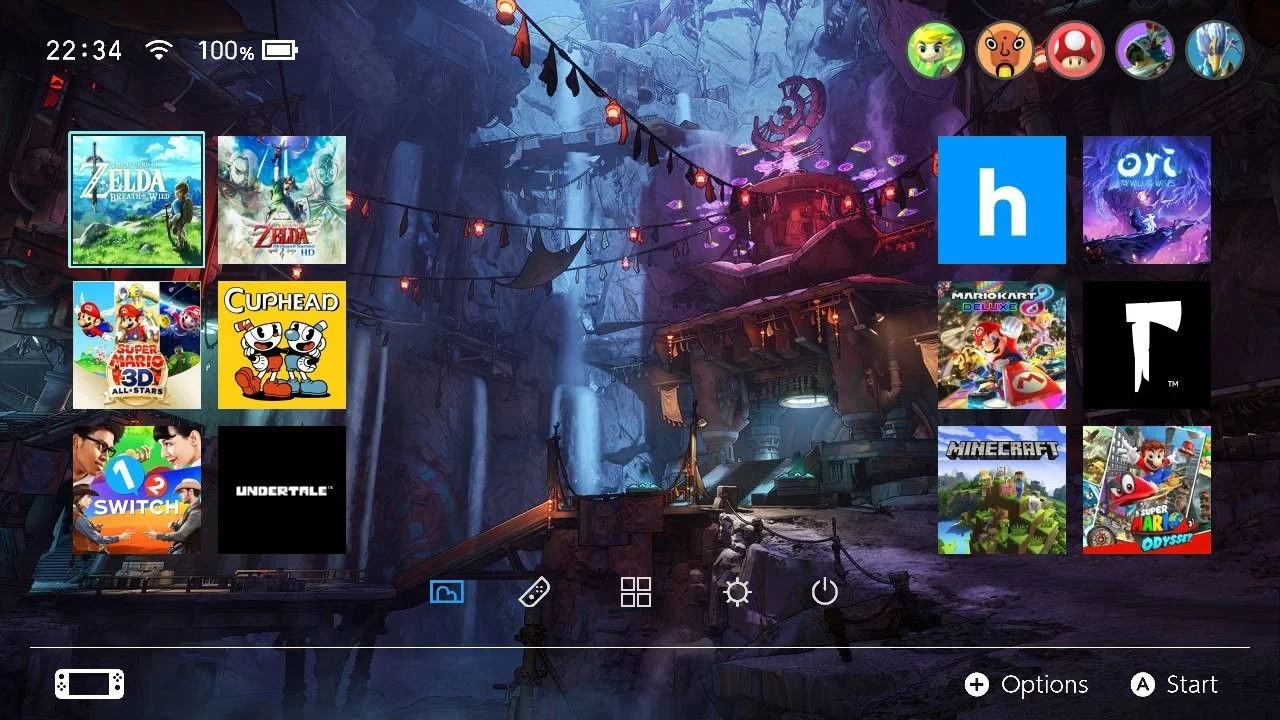Select the red mushroom user avatar
The height and width of the screenshot is (720, 1280).
[x=1075, y=50]
